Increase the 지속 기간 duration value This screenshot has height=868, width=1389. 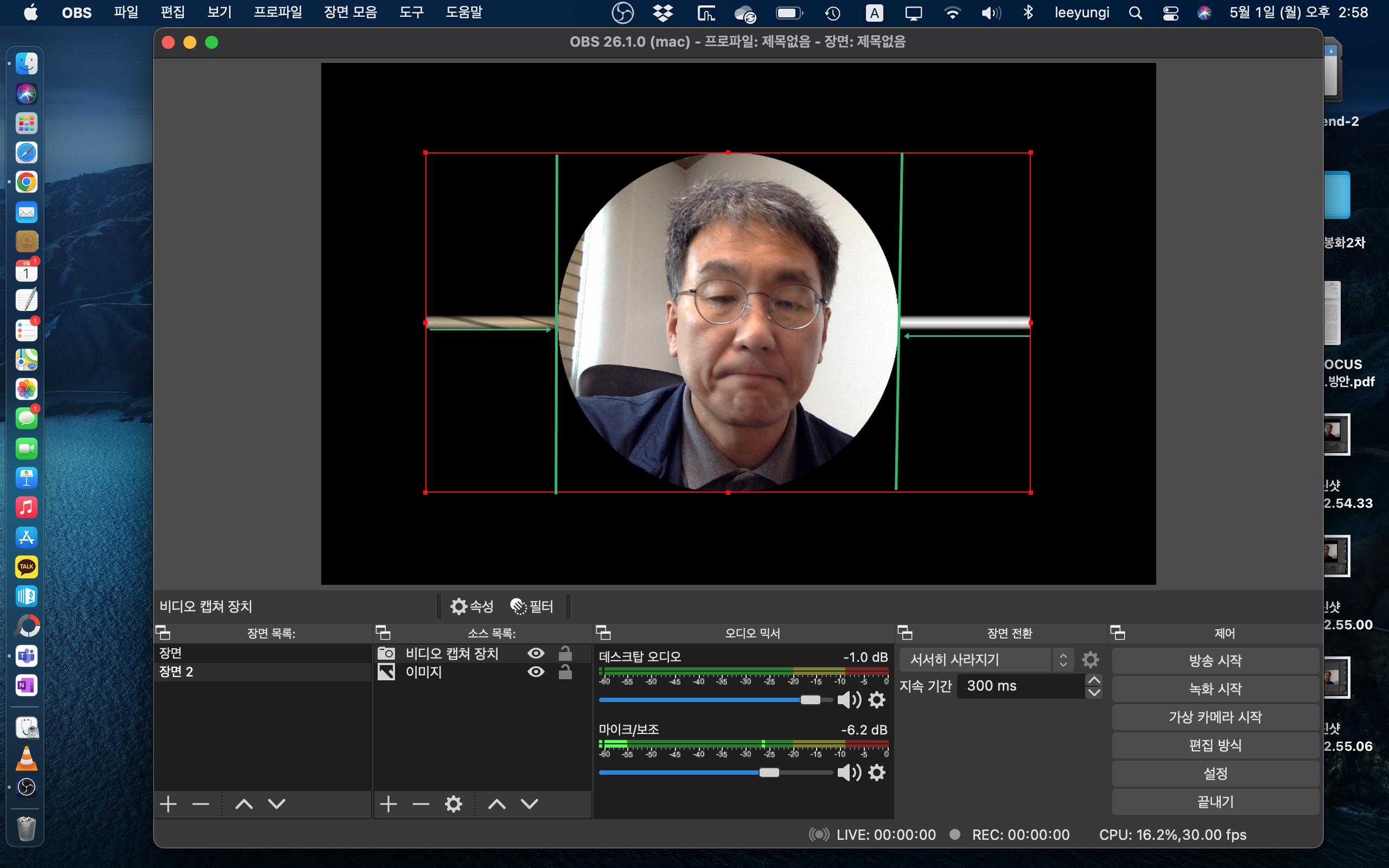[x=1094, y=680]
